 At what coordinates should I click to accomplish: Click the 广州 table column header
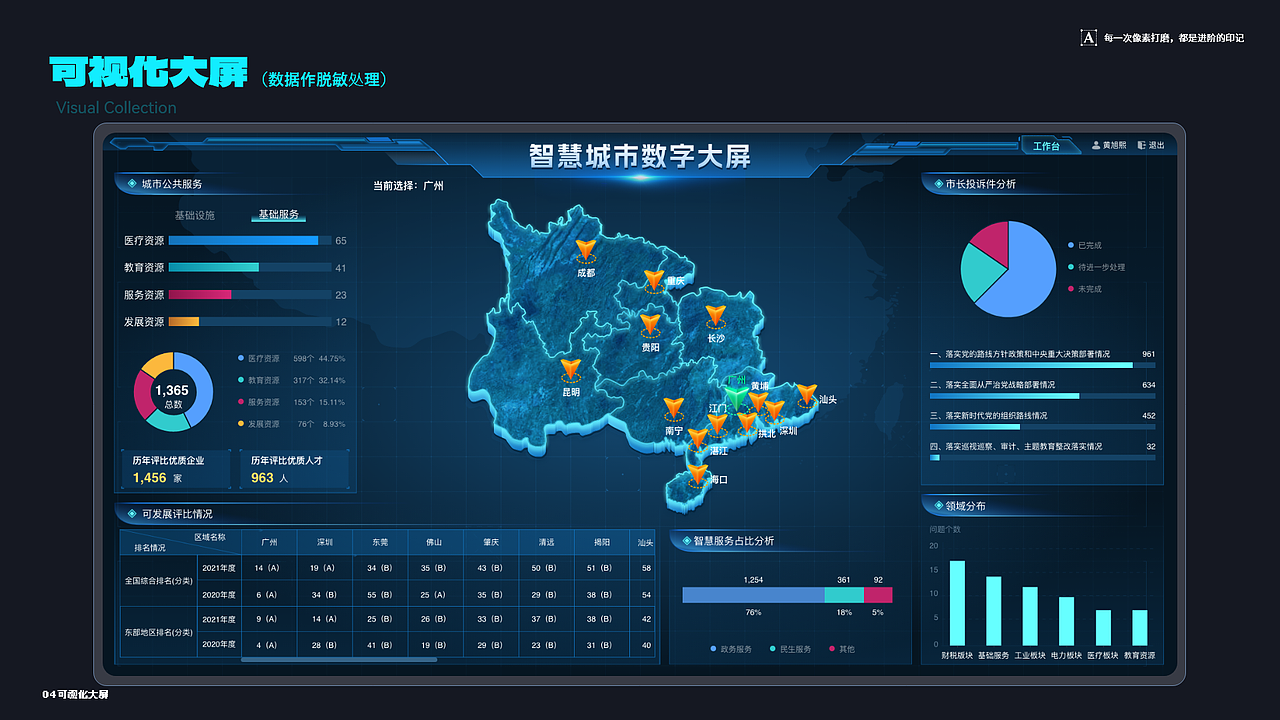(x=269, y=543)
